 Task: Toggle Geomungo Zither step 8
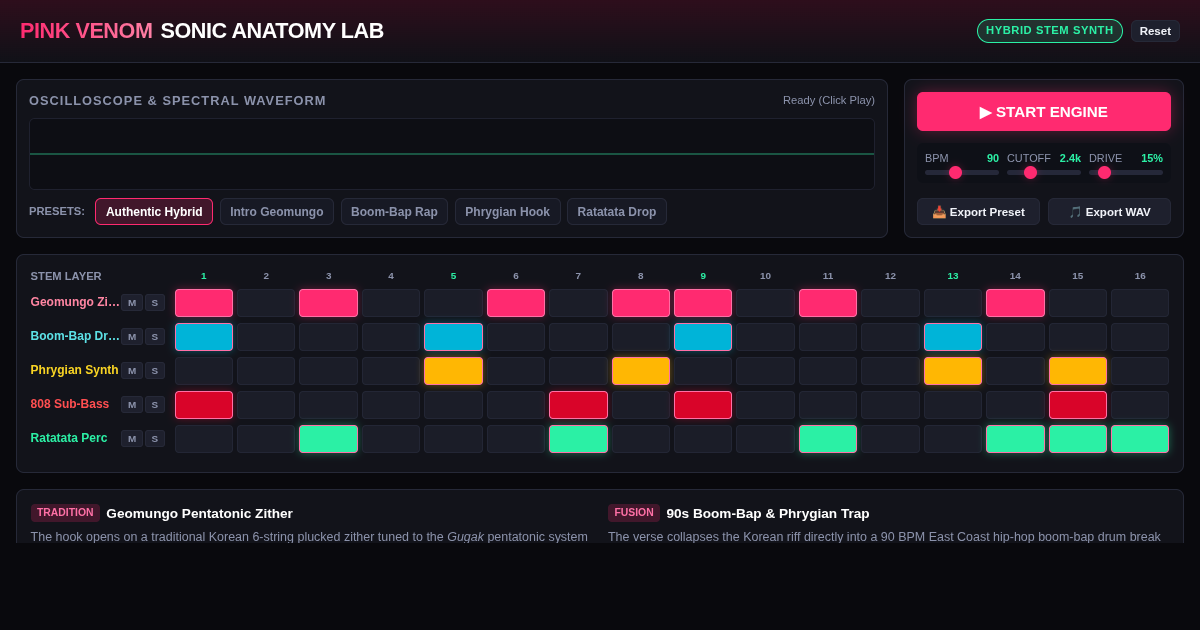tap(641, 303)
